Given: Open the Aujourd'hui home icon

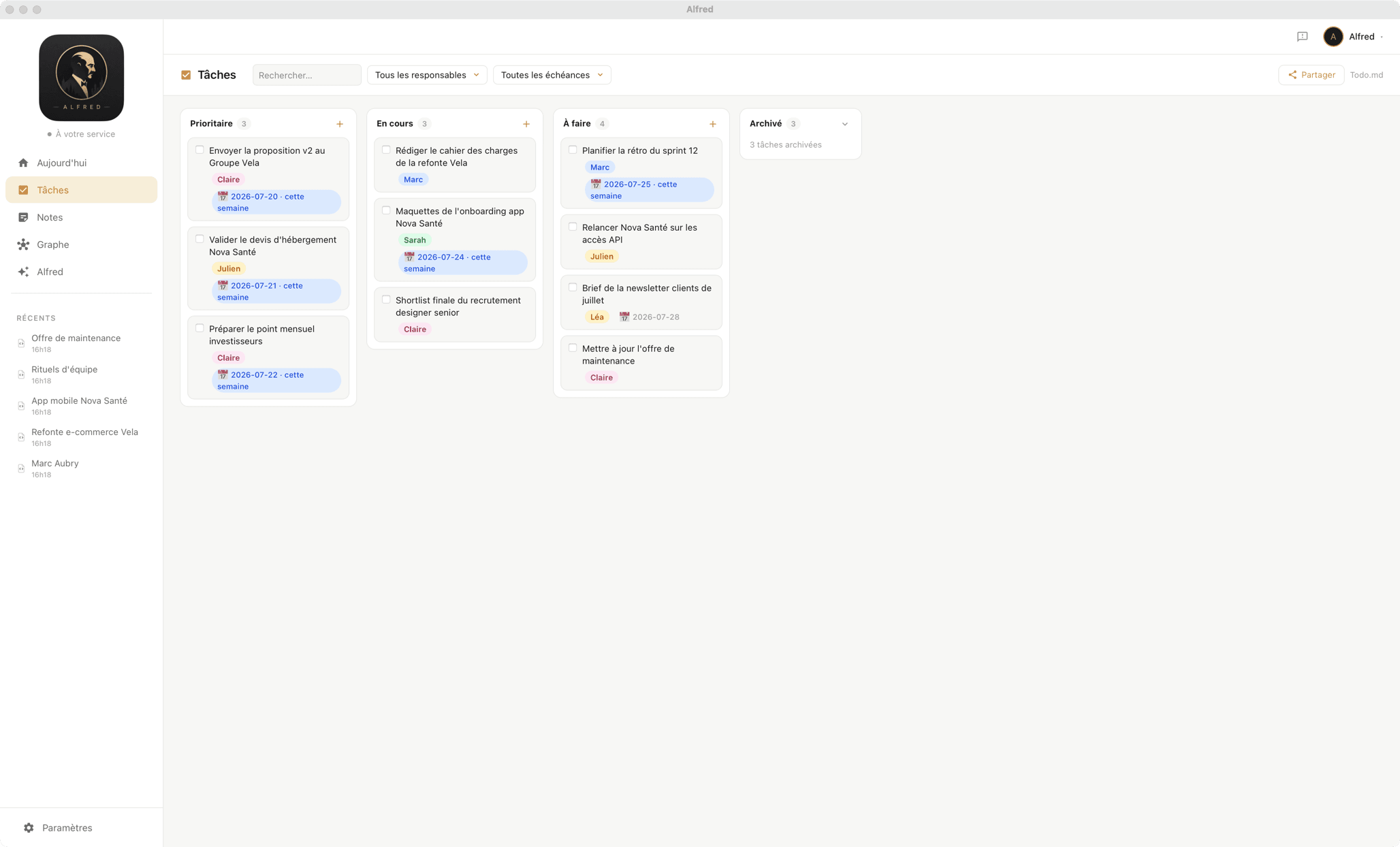Looking at the screenshot, I should (x=23, y=163).
